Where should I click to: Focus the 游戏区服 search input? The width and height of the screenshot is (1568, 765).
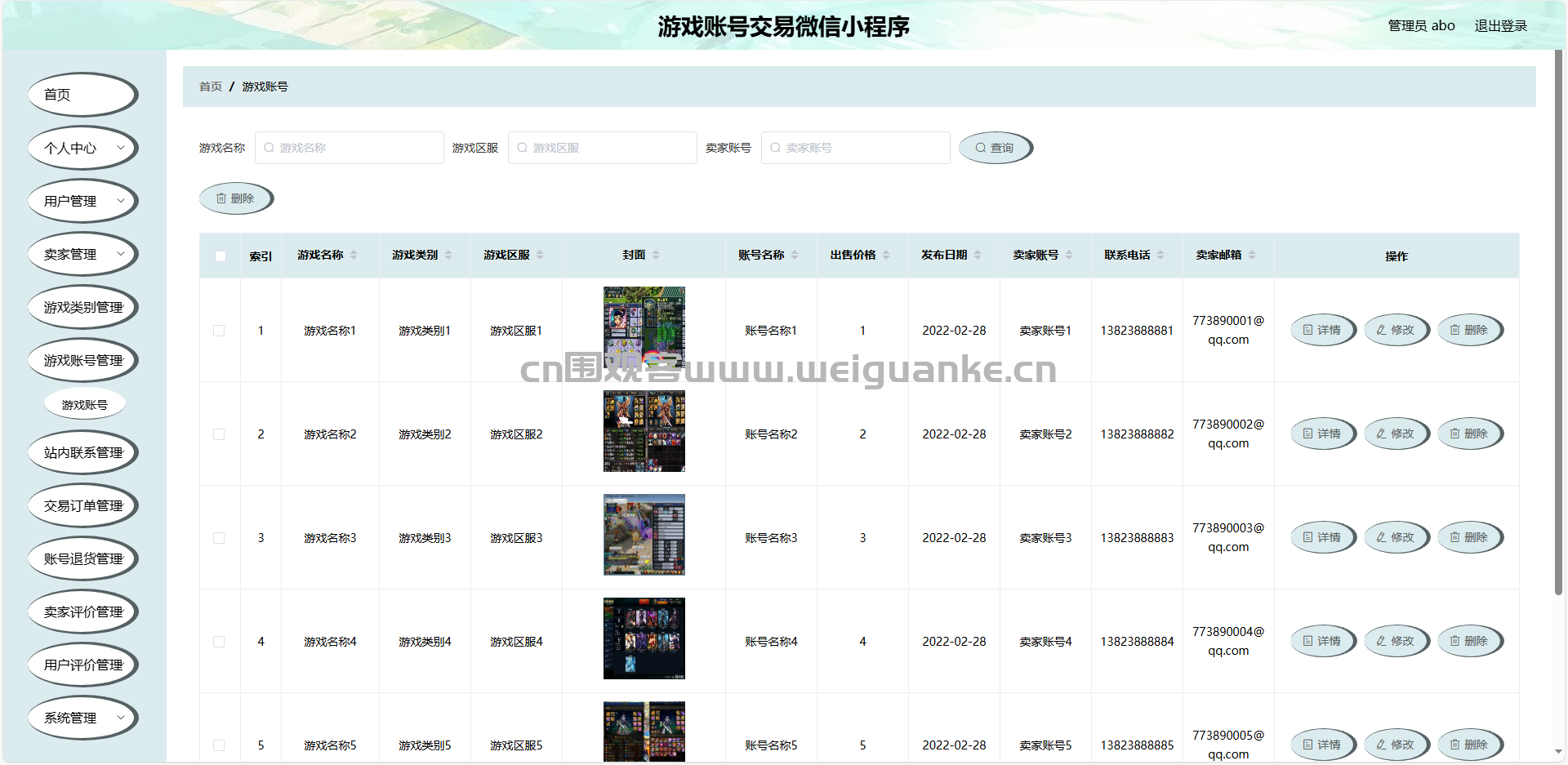[603, 148]
